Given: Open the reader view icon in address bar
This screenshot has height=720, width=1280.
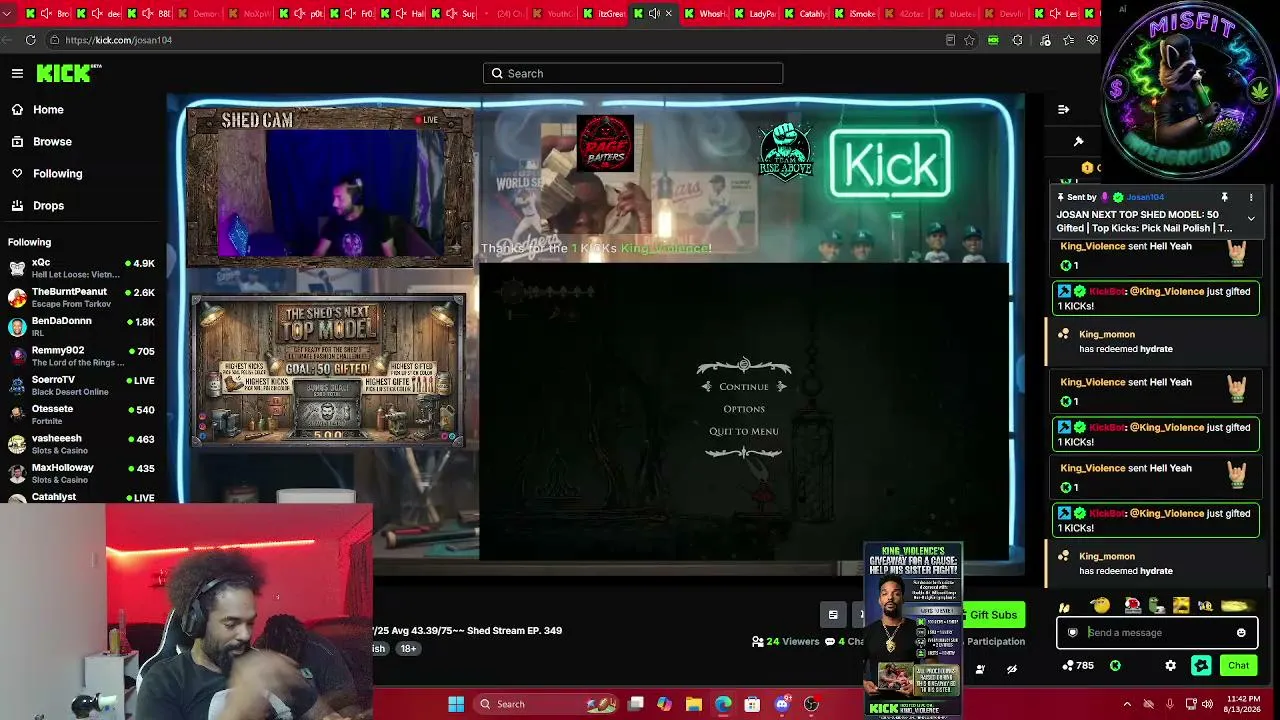Looking at the screenshot, I should point(950,40).
